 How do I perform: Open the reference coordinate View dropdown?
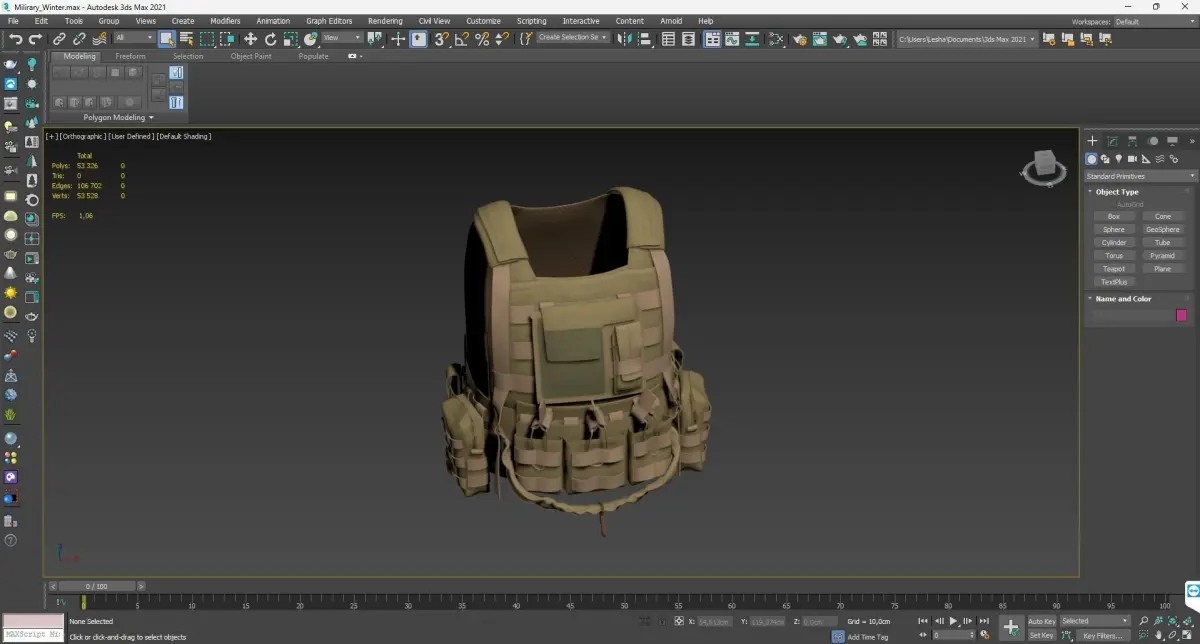[342, 38]
